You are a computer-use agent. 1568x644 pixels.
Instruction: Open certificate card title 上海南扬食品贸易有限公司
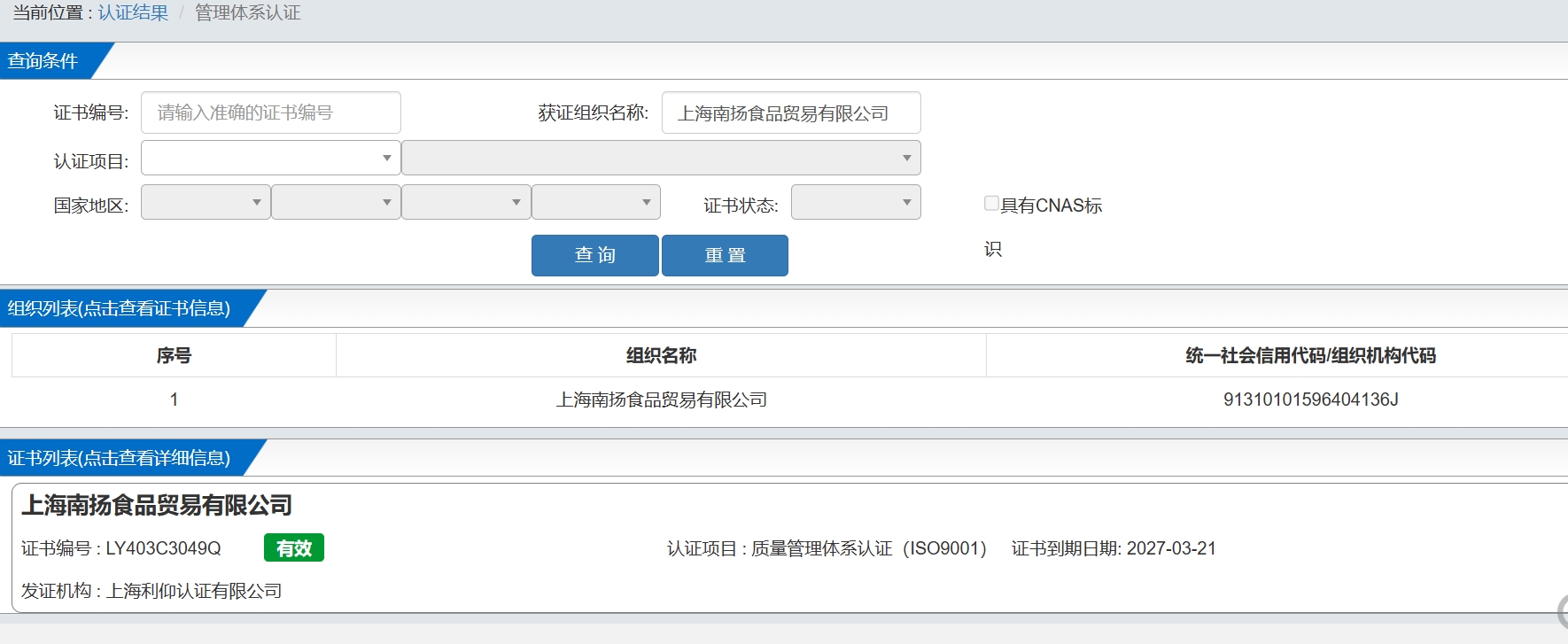157,505
